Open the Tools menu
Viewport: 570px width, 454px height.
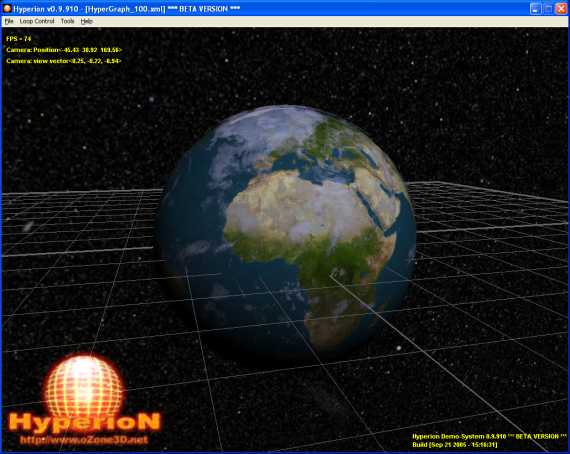67,21
